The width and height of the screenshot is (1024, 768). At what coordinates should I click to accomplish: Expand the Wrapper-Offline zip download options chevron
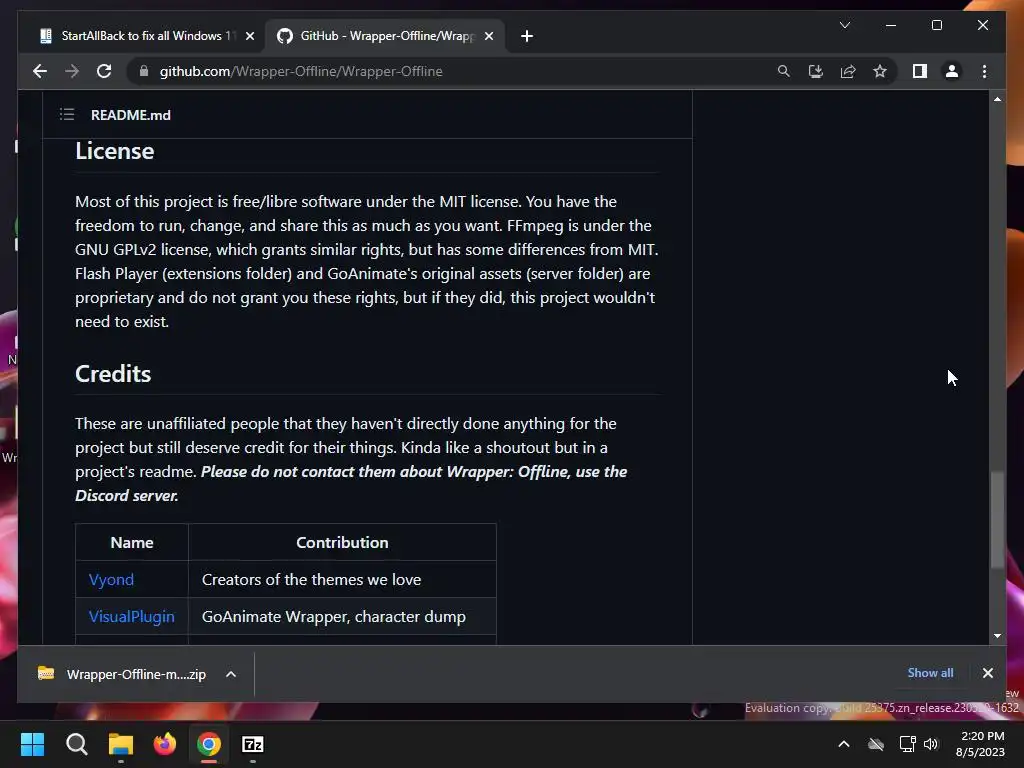(231, 674)
